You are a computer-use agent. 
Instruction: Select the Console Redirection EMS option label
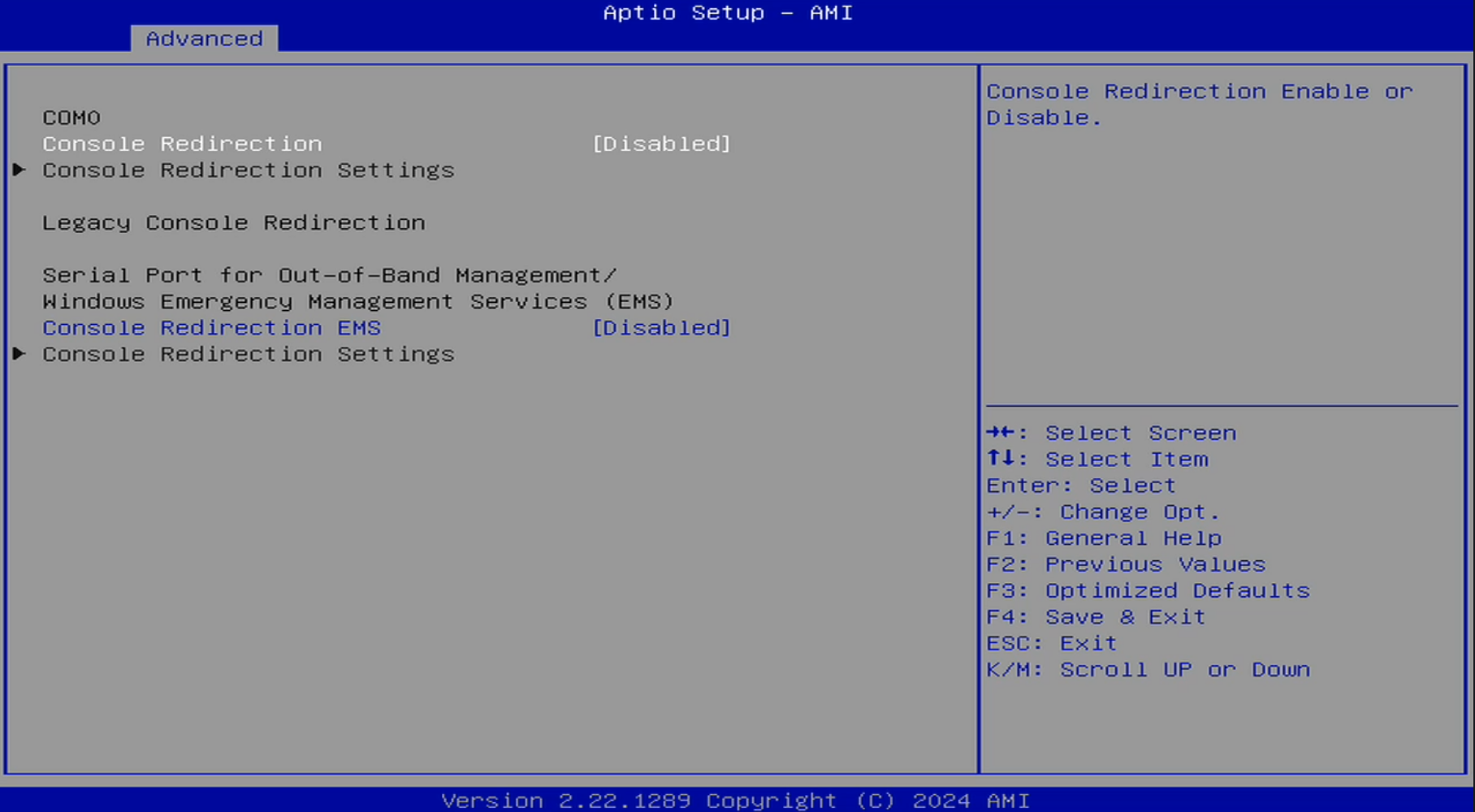tap(211, 328)
